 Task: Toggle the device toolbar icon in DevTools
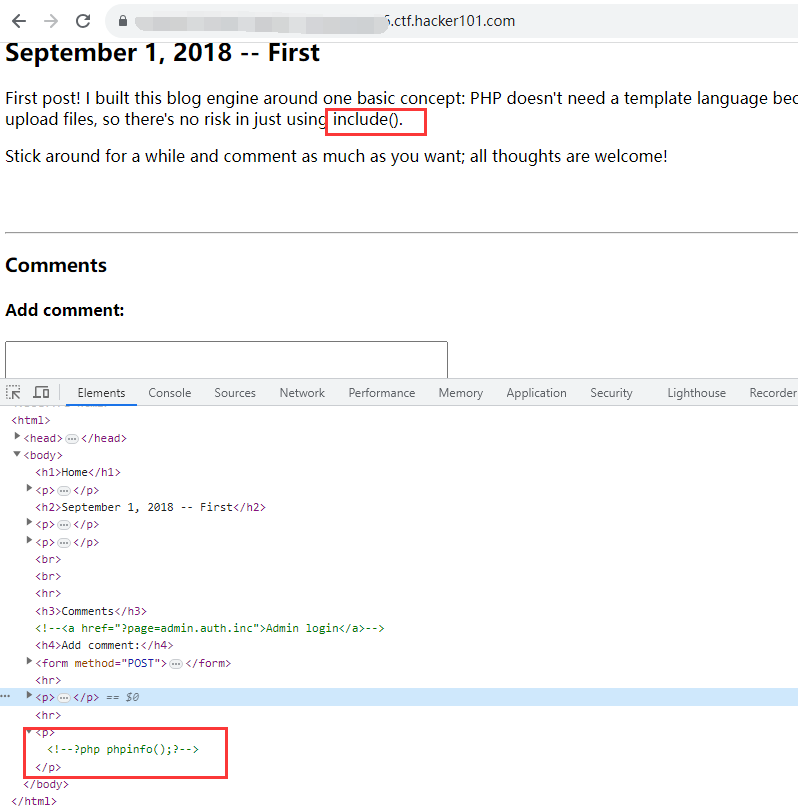(x=41, y=393)
